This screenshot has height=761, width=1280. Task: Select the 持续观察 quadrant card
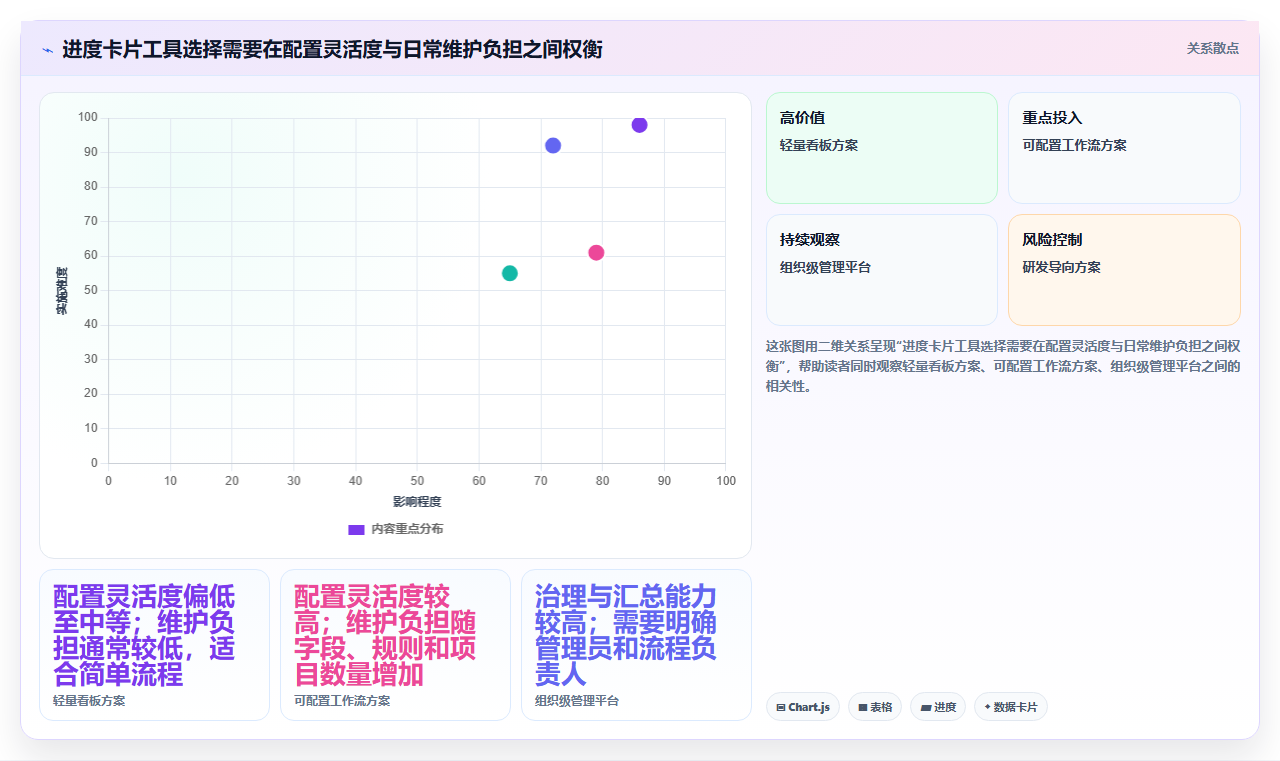tap(882, 270)
